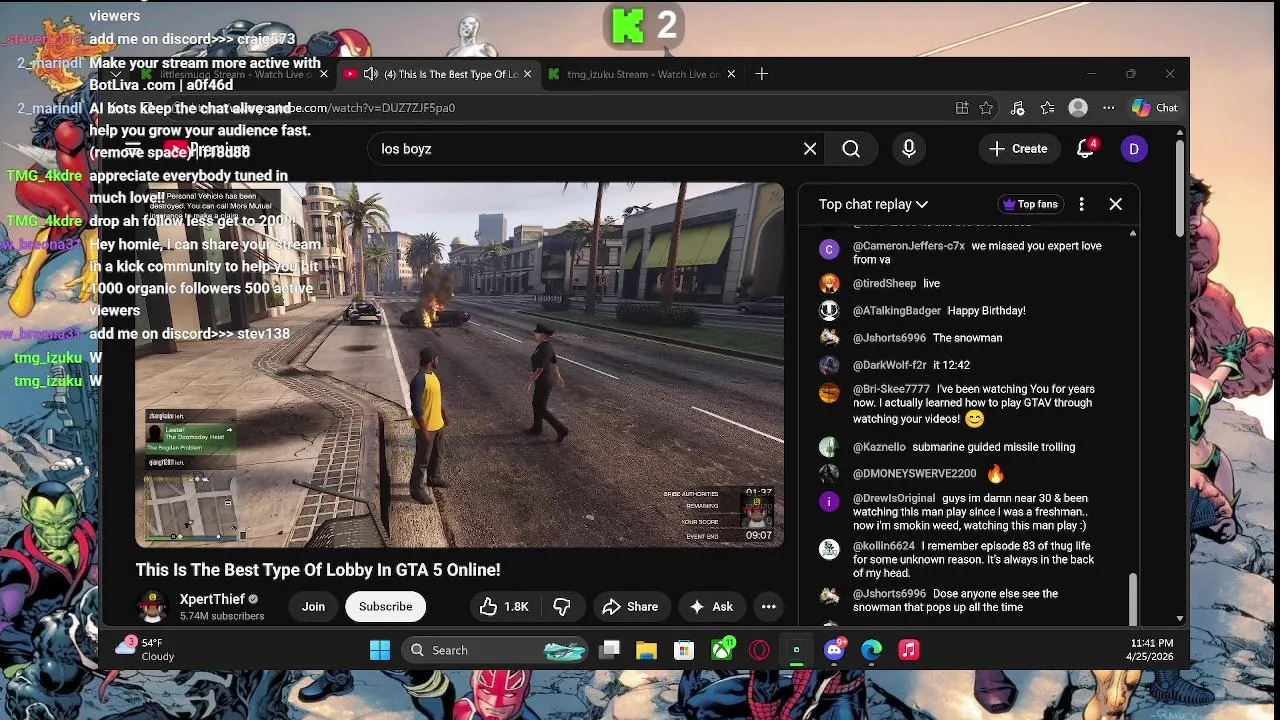1280x720 pixels.
Task: Open the browser Favorites list icon
Action: tap(1048, 108)
